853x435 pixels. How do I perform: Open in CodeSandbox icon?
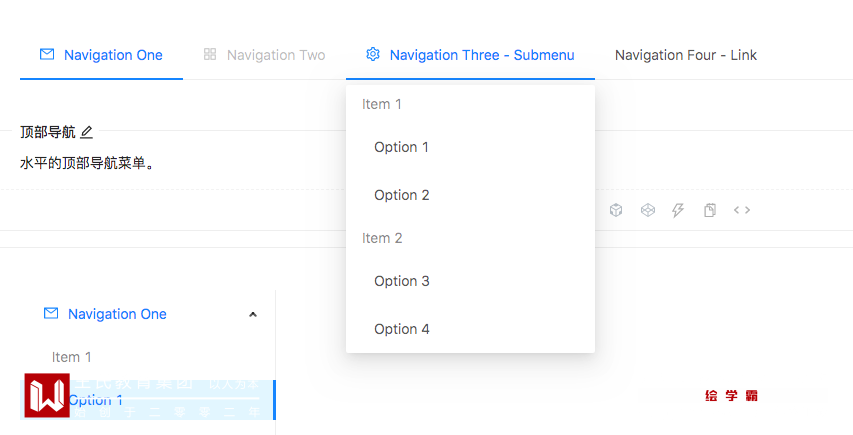pyautogui.click(x=617, y=210)
